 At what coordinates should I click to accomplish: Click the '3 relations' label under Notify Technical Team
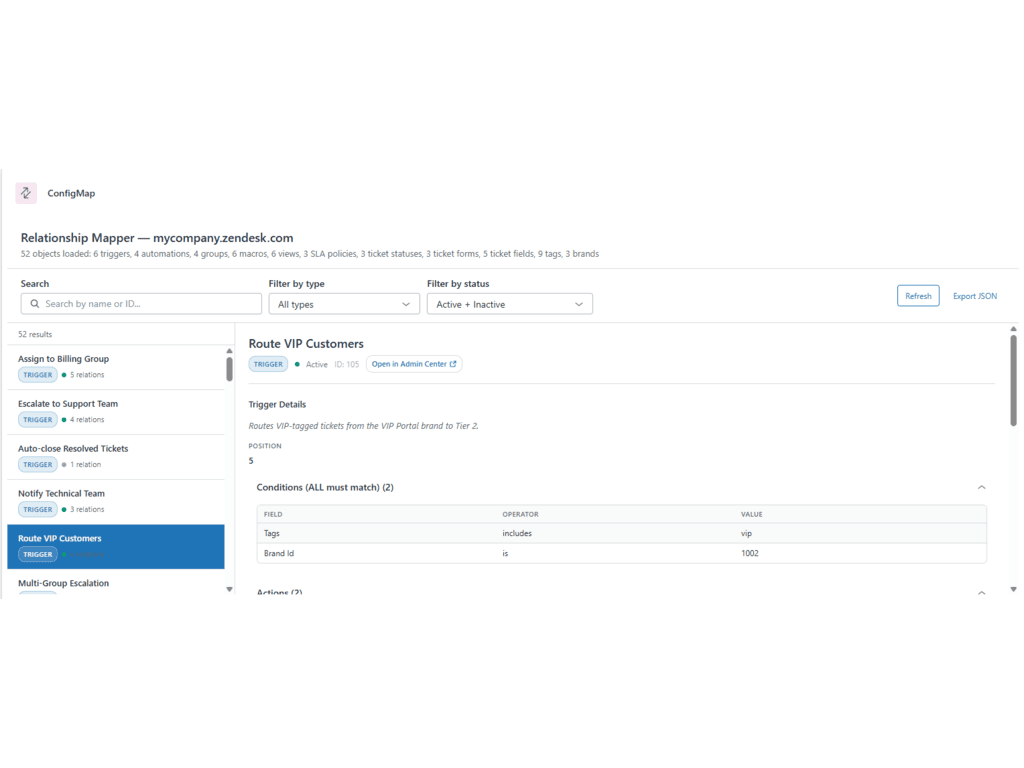pyautogui.click(x=88, y=509)
